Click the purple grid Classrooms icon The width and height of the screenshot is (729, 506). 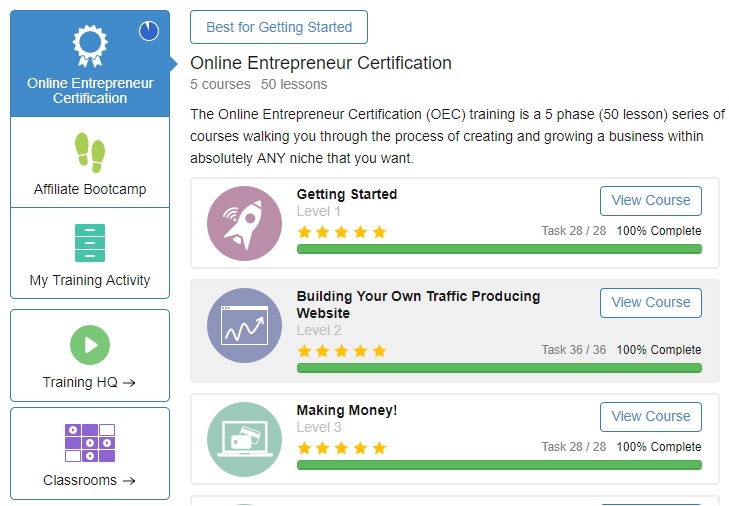point(90,442)
